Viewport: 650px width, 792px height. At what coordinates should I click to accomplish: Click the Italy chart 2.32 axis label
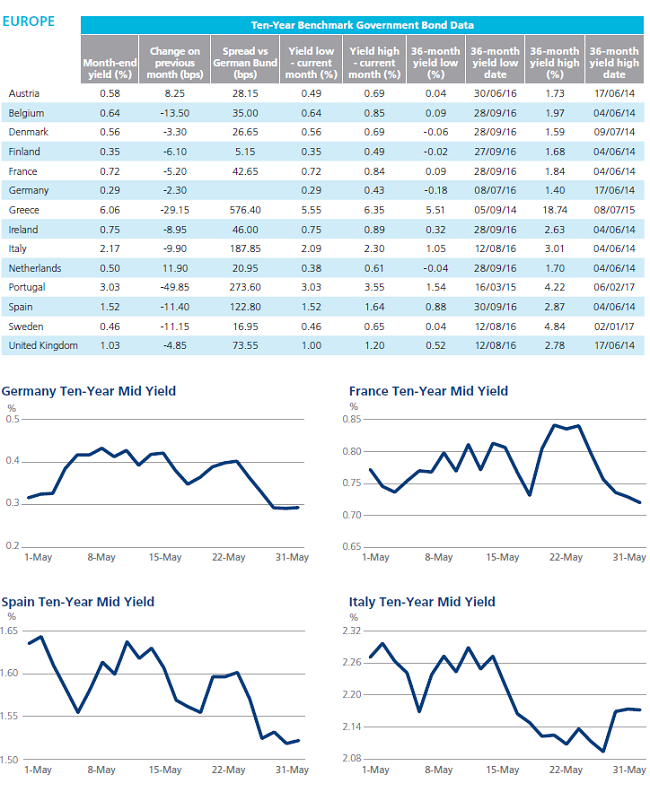point(349,631)
